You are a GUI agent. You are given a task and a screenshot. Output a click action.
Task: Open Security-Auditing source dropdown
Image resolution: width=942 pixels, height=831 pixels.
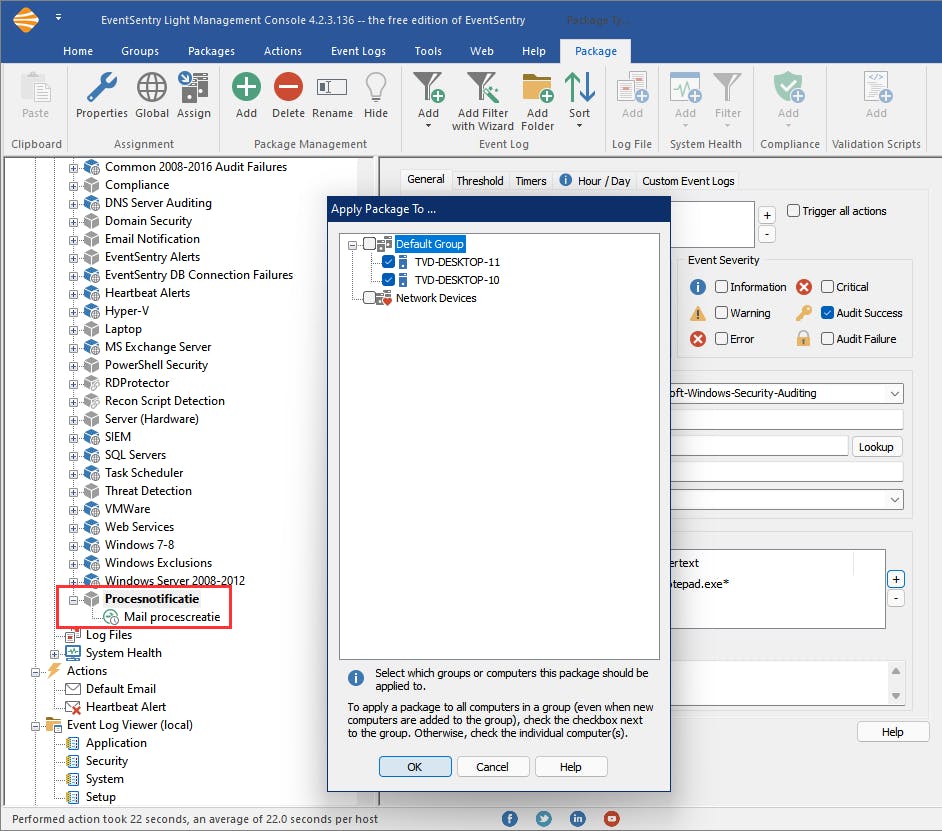[895, 394]
